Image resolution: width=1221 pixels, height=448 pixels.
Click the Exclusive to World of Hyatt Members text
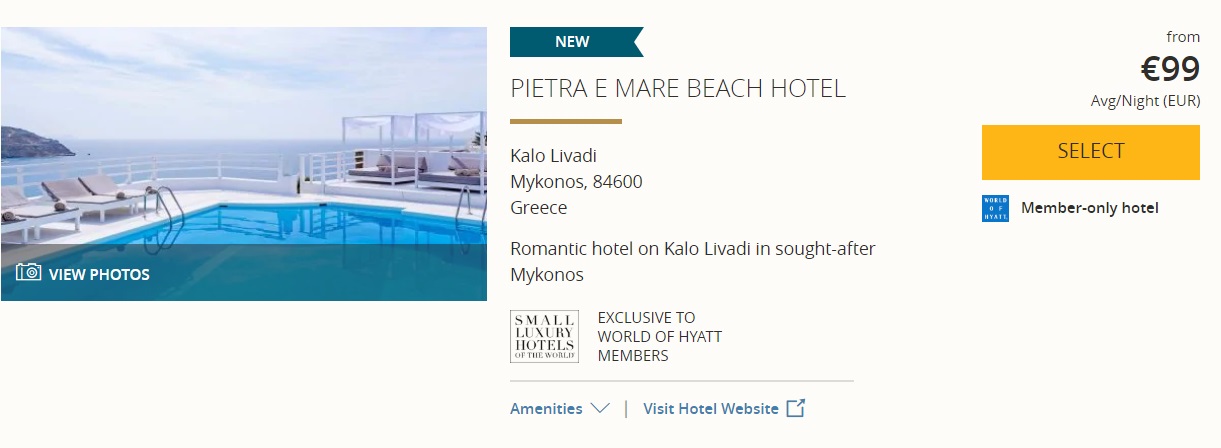[x=659, y=336]
